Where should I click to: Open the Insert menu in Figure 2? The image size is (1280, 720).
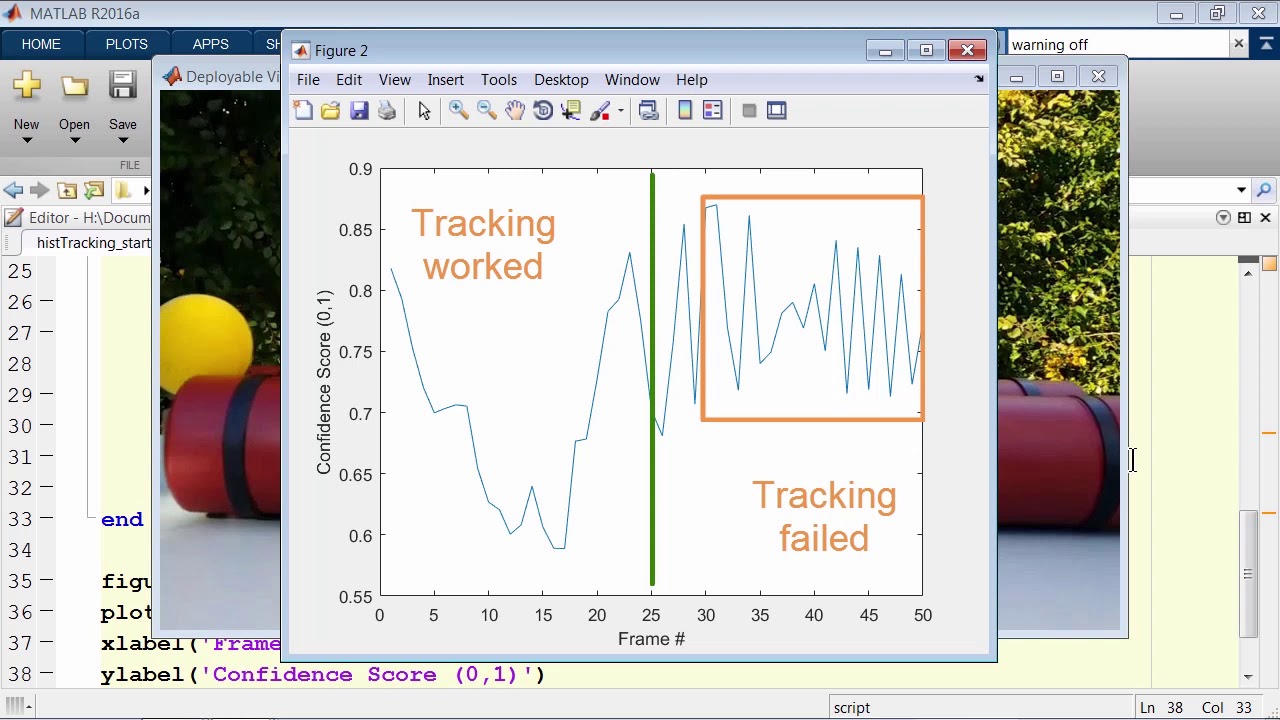(446, 80)
